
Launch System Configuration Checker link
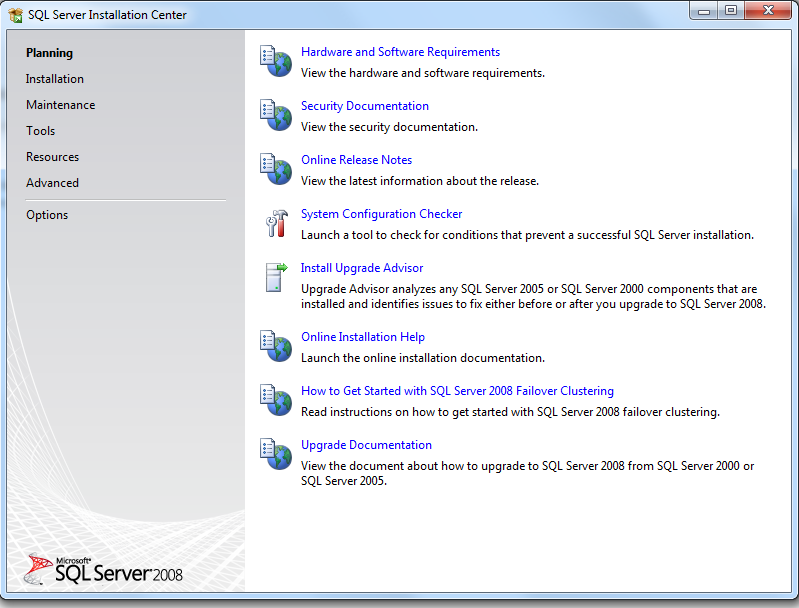381,214
